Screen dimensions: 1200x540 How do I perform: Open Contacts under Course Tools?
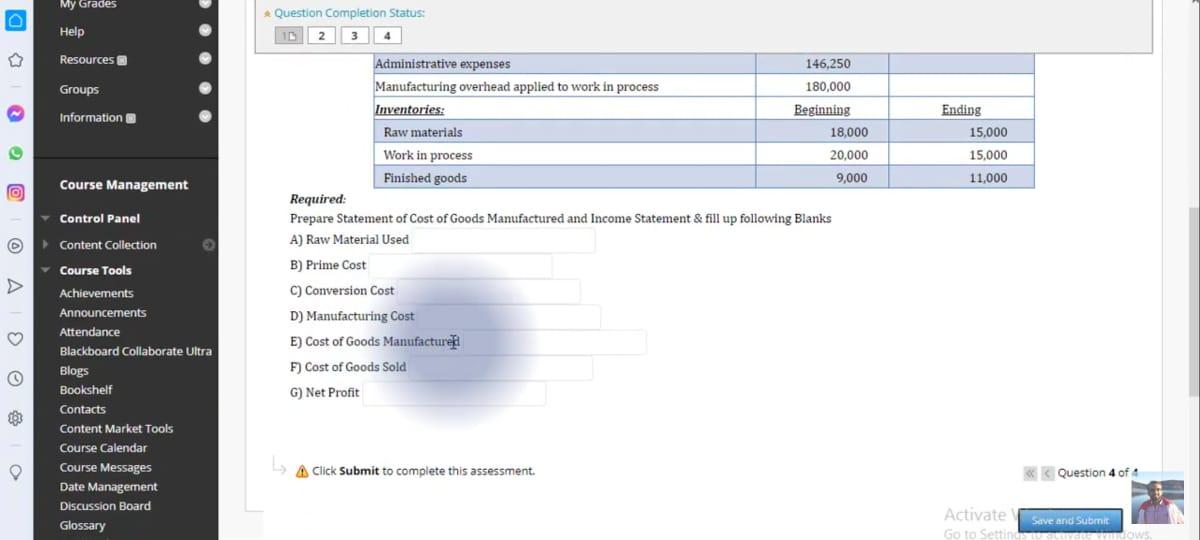(82, 409)
